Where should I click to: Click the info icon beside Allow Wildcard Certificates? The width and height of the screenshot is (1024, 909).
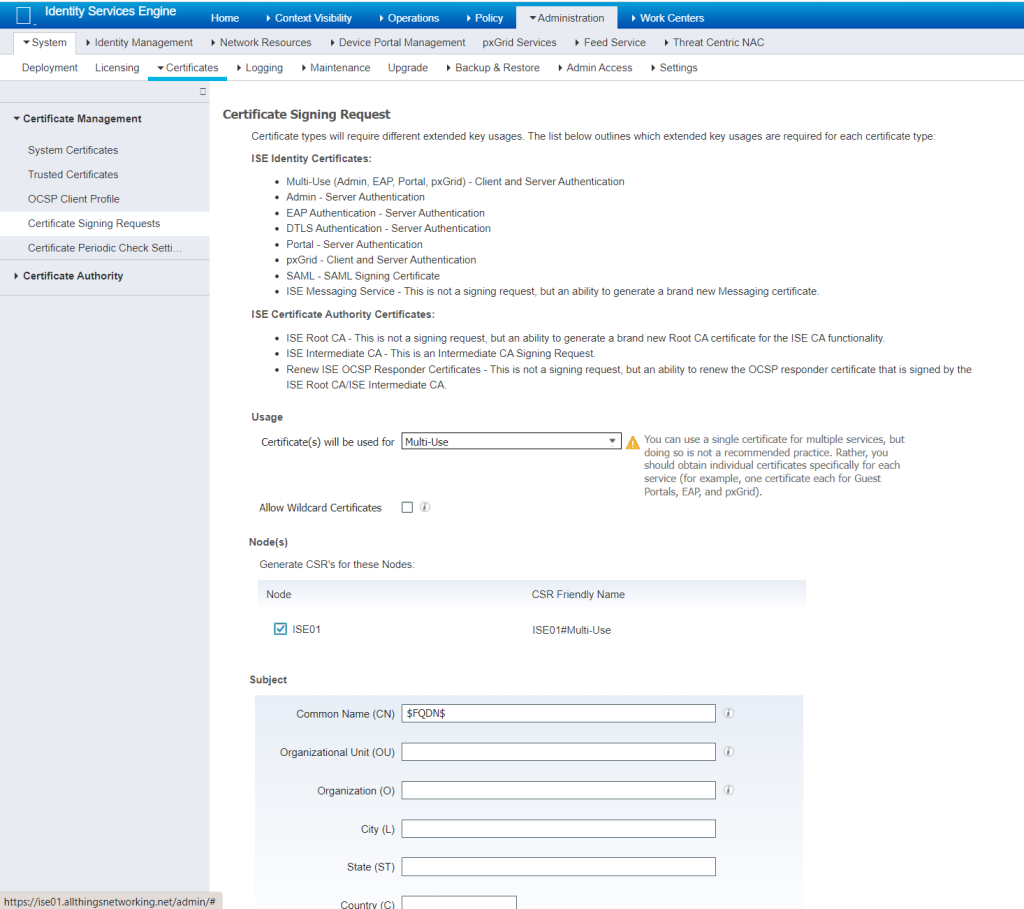pos(425,507)
